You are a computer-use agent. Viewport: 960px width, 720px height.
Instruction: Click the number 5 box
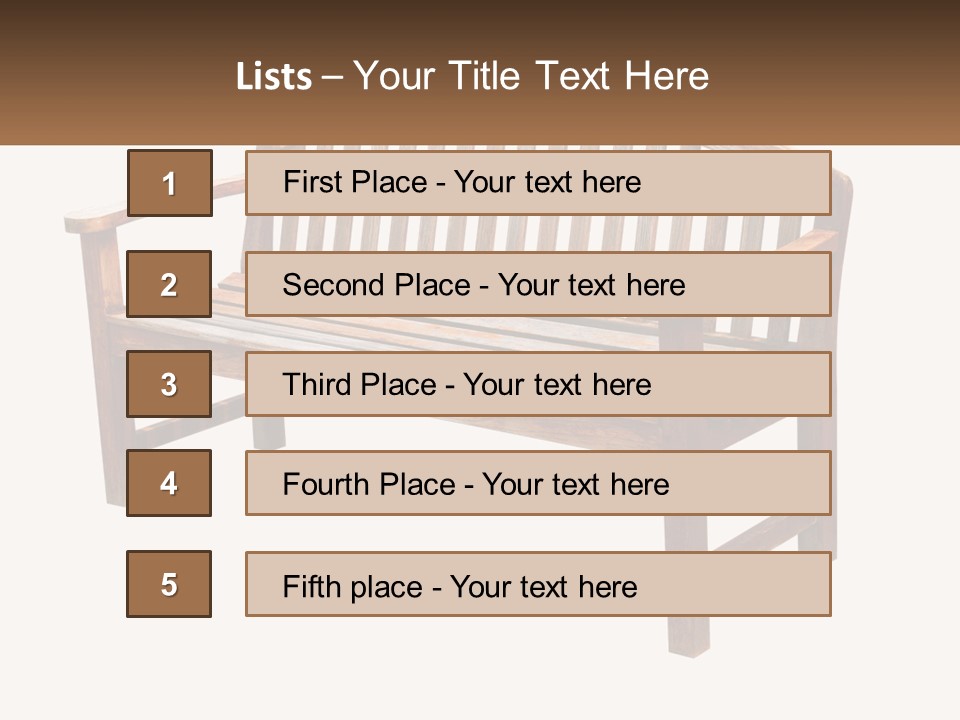(169, 584)
